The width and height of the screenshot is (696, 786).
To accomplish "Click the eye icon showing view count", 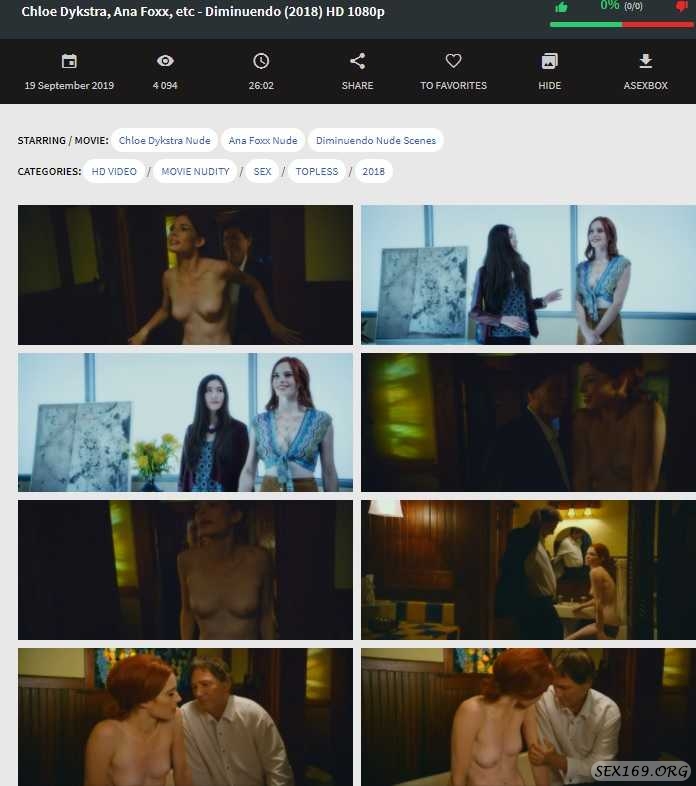I will point(165,62).
